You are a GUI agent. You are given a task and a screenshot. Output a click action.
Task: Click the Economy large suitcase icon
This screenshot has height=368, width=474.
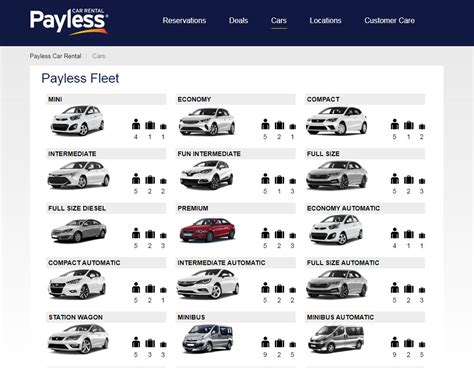pyautogui.click(x=279, y=125)
